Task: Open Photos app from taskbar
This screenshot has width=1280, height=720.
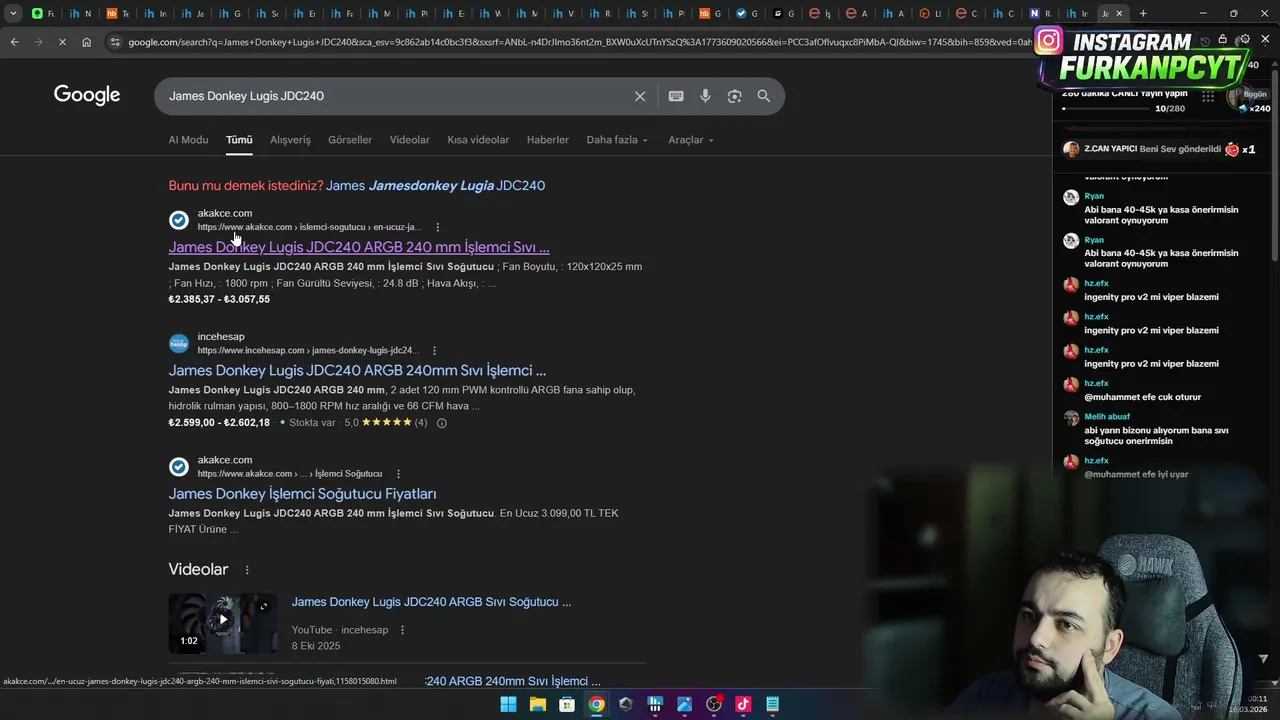Action: [x=684, y=704]
